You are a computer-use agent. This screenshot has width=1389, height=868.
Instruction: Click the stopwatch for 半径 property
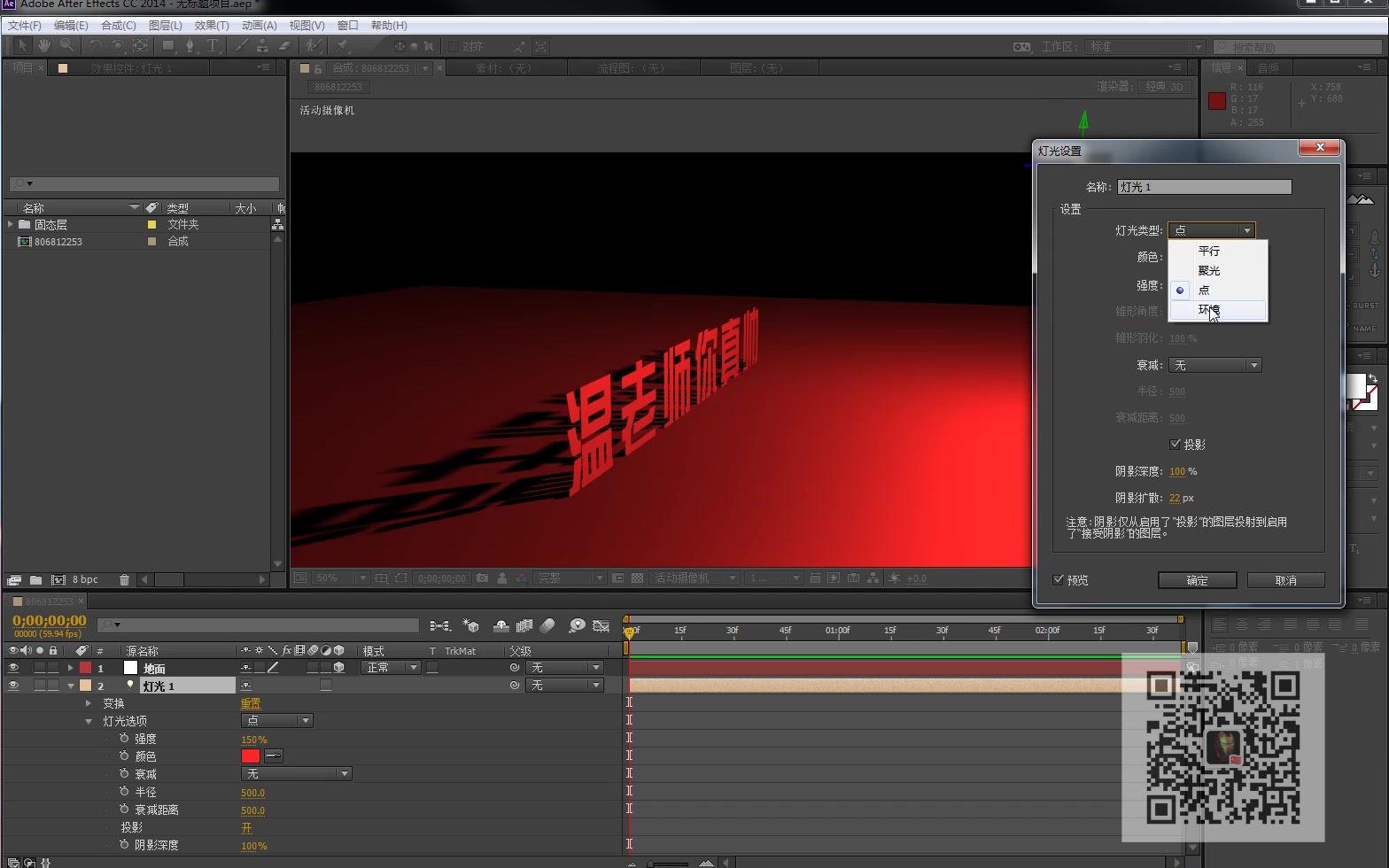pyautogui.click(x=124, y=792)
